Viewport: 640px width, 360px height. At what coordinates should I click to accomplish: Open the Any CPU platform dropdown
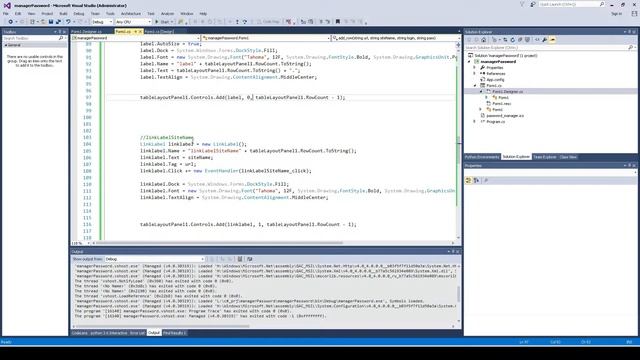point(133,22)
